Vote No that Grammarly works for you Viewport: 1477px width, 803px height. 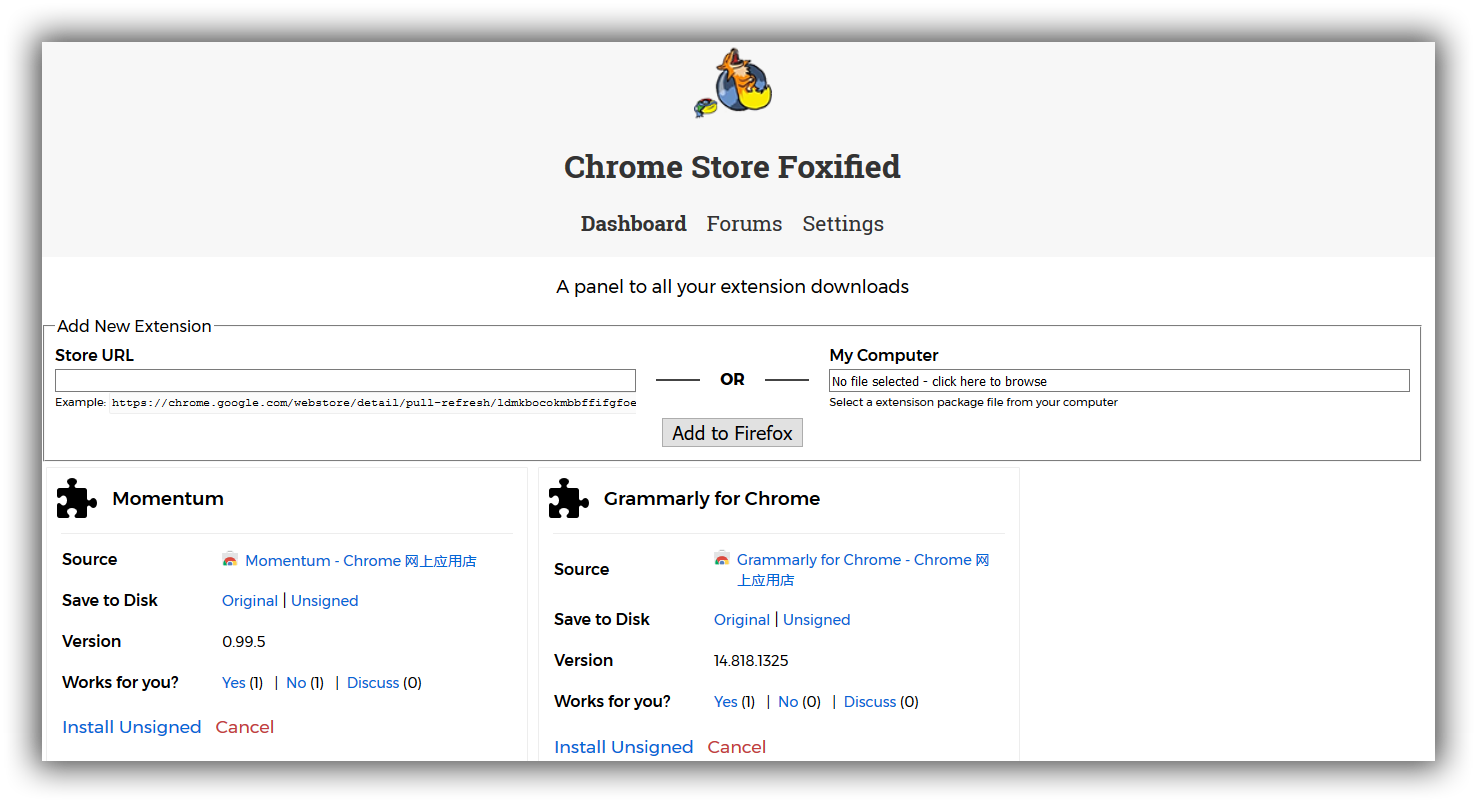pos(788,701)
